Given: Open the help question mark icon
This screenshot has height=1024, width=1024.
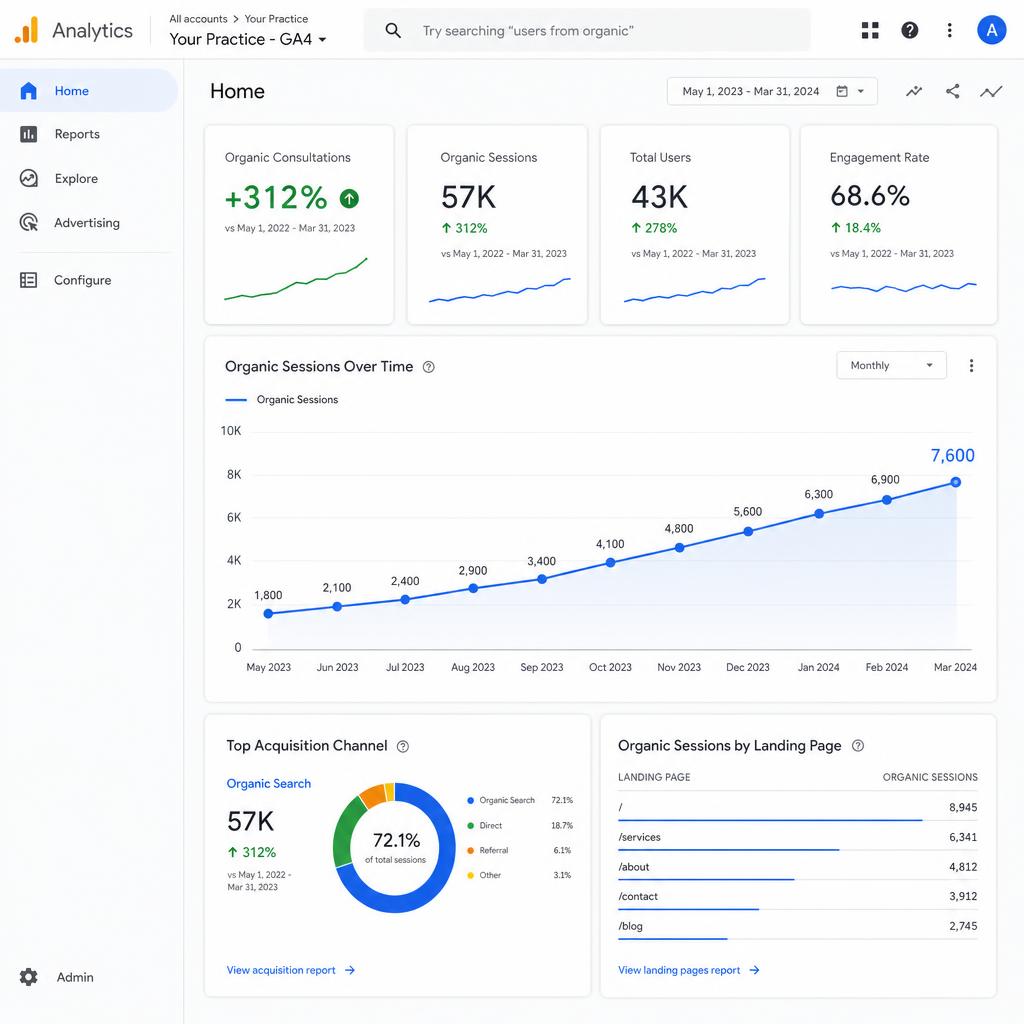Looking at the screenshot, I should tap(910, 30).
